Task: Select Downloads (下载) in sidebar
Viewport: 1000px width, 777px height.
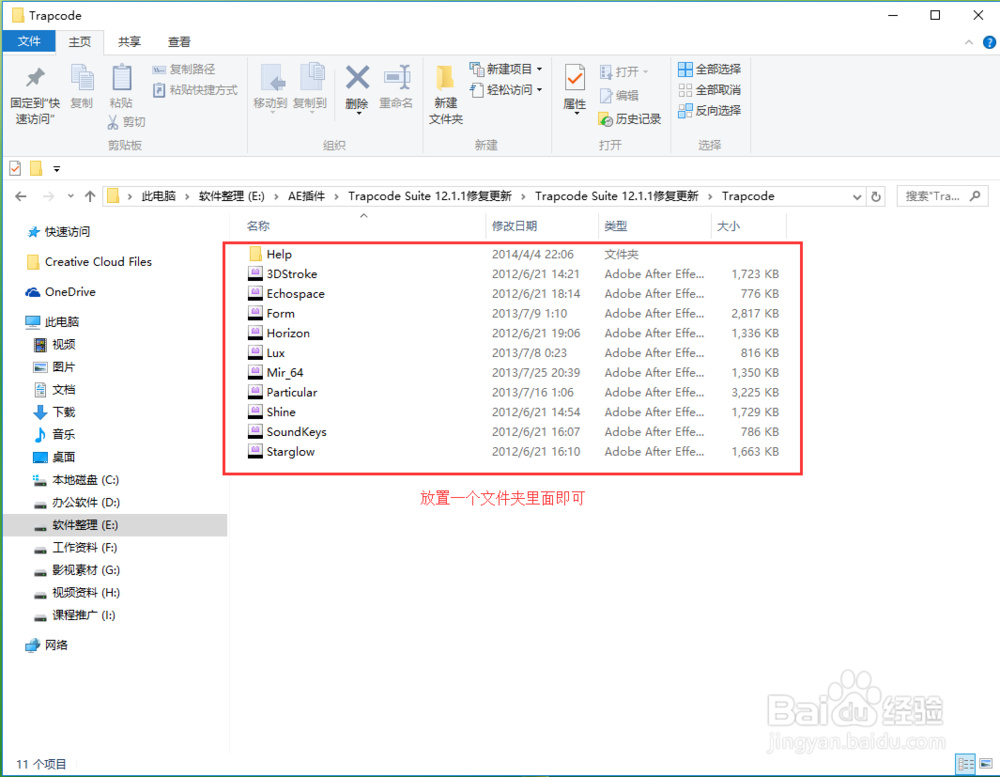Action: [54, 412]
